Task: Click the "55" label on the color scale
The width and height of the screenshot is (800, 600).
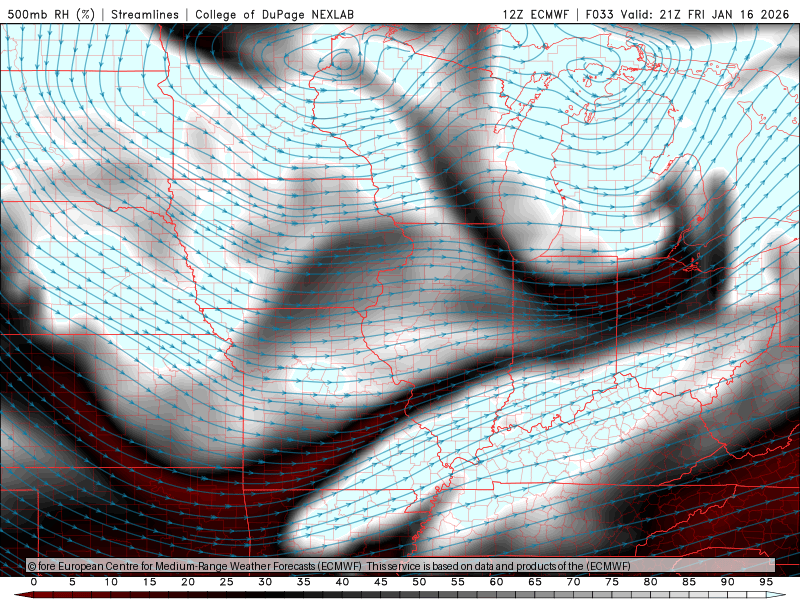Action: 458,582
